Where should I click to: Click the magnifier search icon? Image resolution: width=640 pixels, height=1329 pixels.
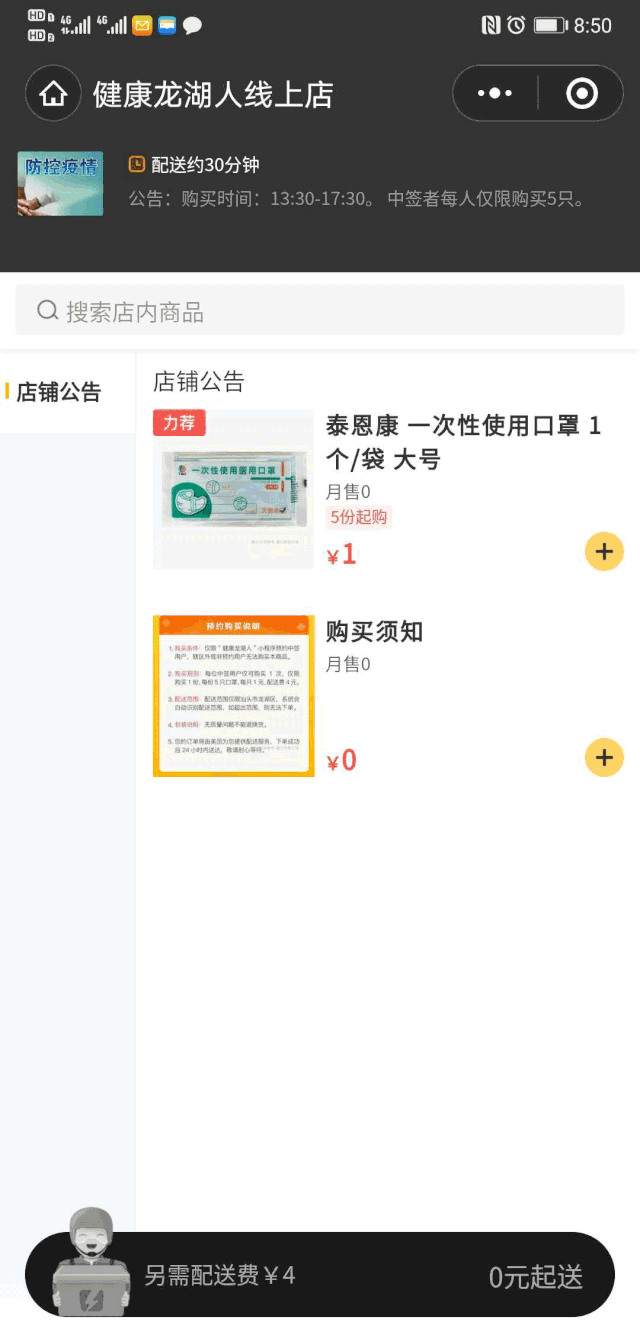[47, 311]
